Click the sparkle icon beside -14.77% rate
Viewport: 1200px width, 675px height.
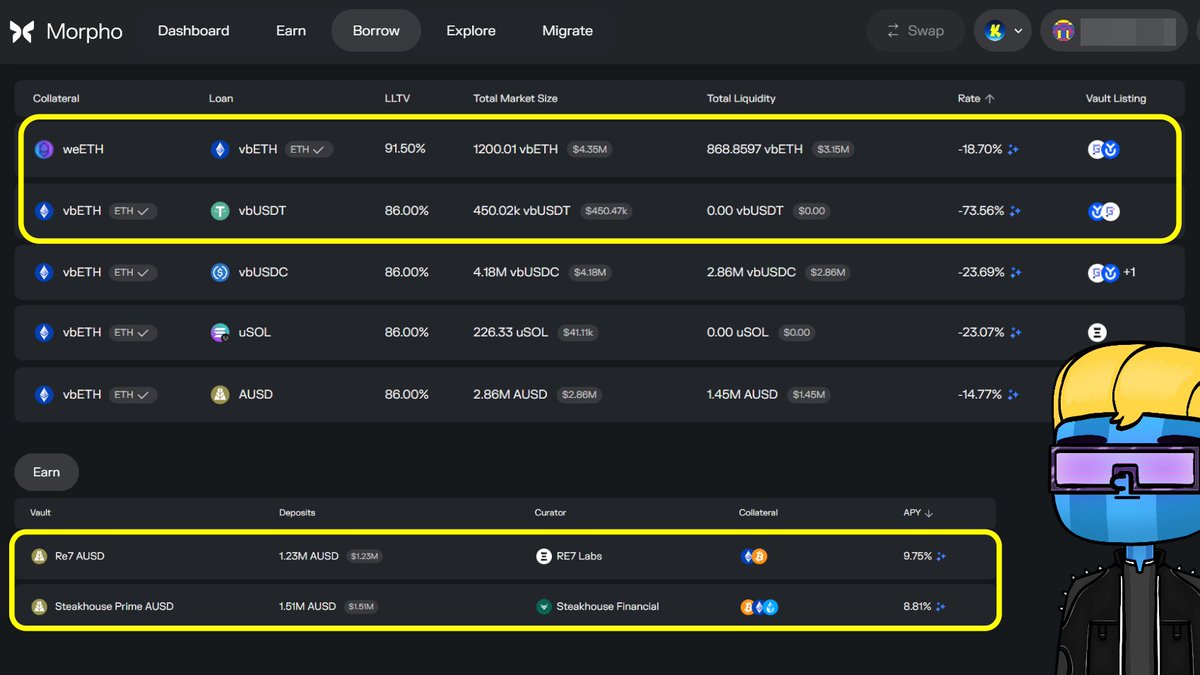pos(1013,395)
